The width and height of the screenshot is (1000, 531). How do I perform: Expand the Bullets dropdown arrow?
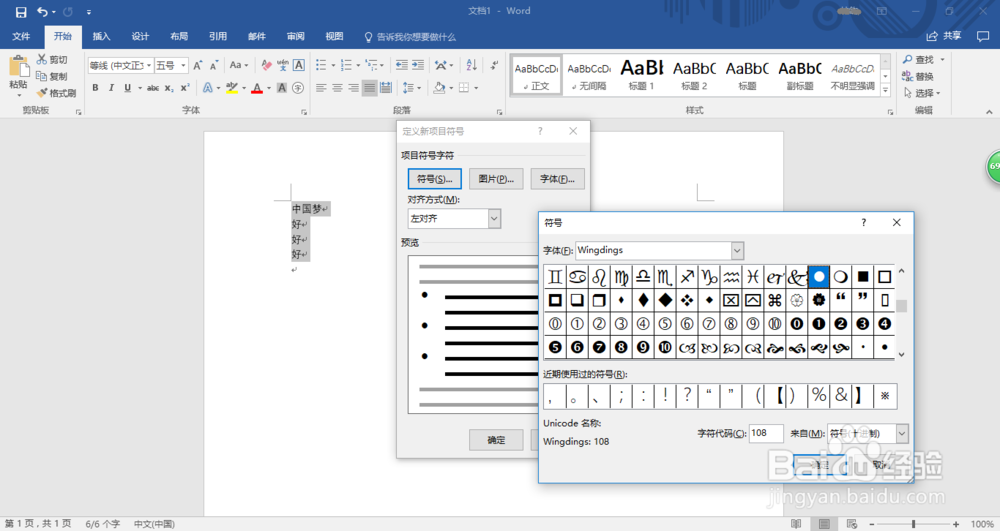(x=333, y=65)
